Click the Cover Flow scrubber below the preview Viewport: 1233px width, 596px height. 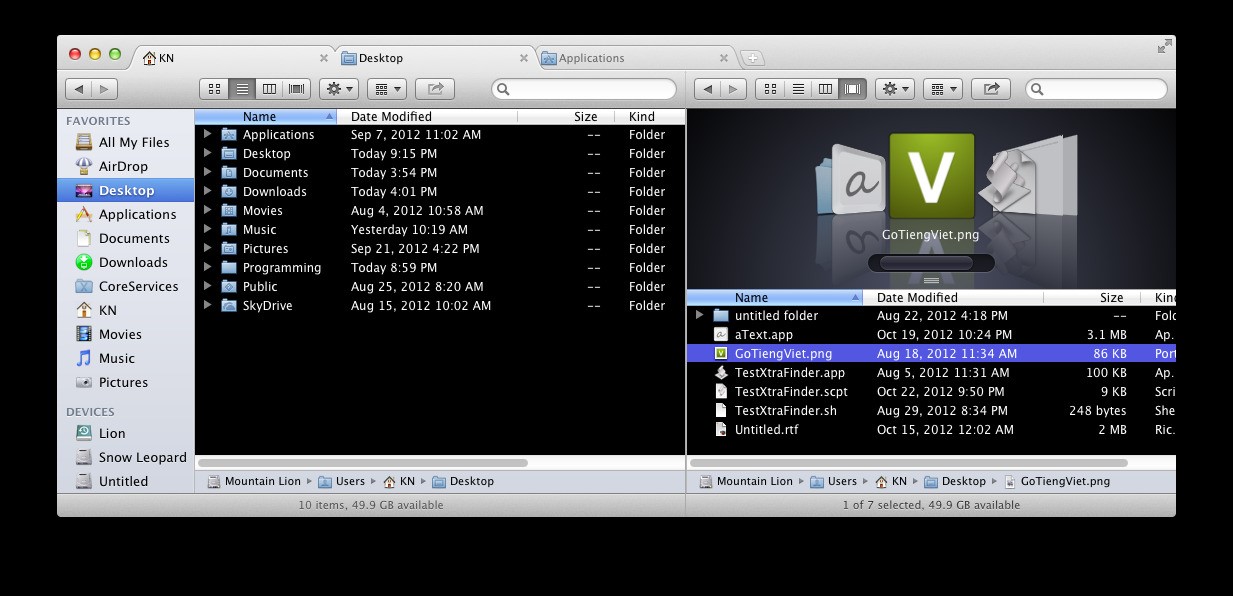click(x=929, y=262)
